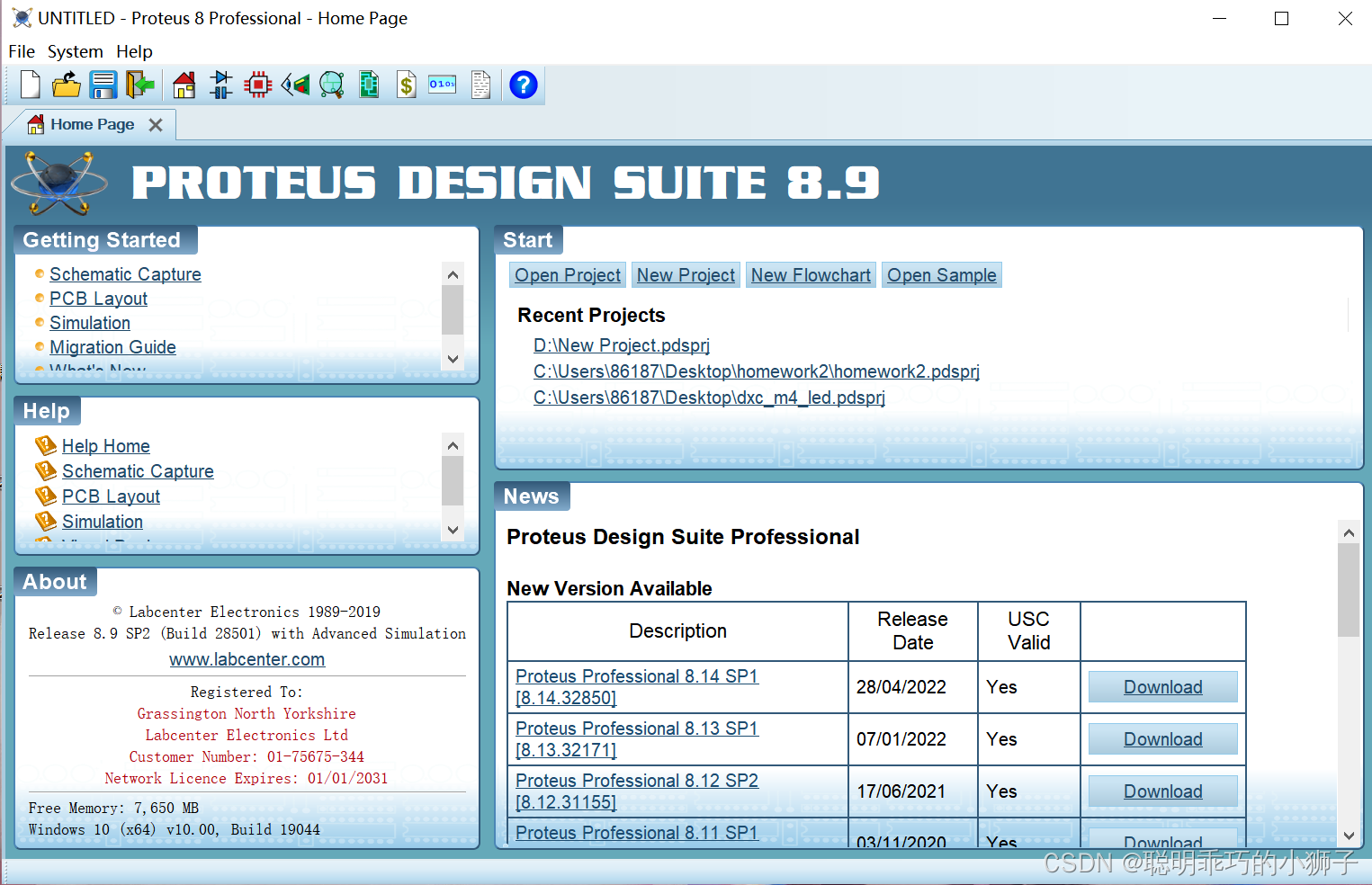Open PCB Layout link in Help panel
The image size is (1372, 885).
(x=111, y=496)
